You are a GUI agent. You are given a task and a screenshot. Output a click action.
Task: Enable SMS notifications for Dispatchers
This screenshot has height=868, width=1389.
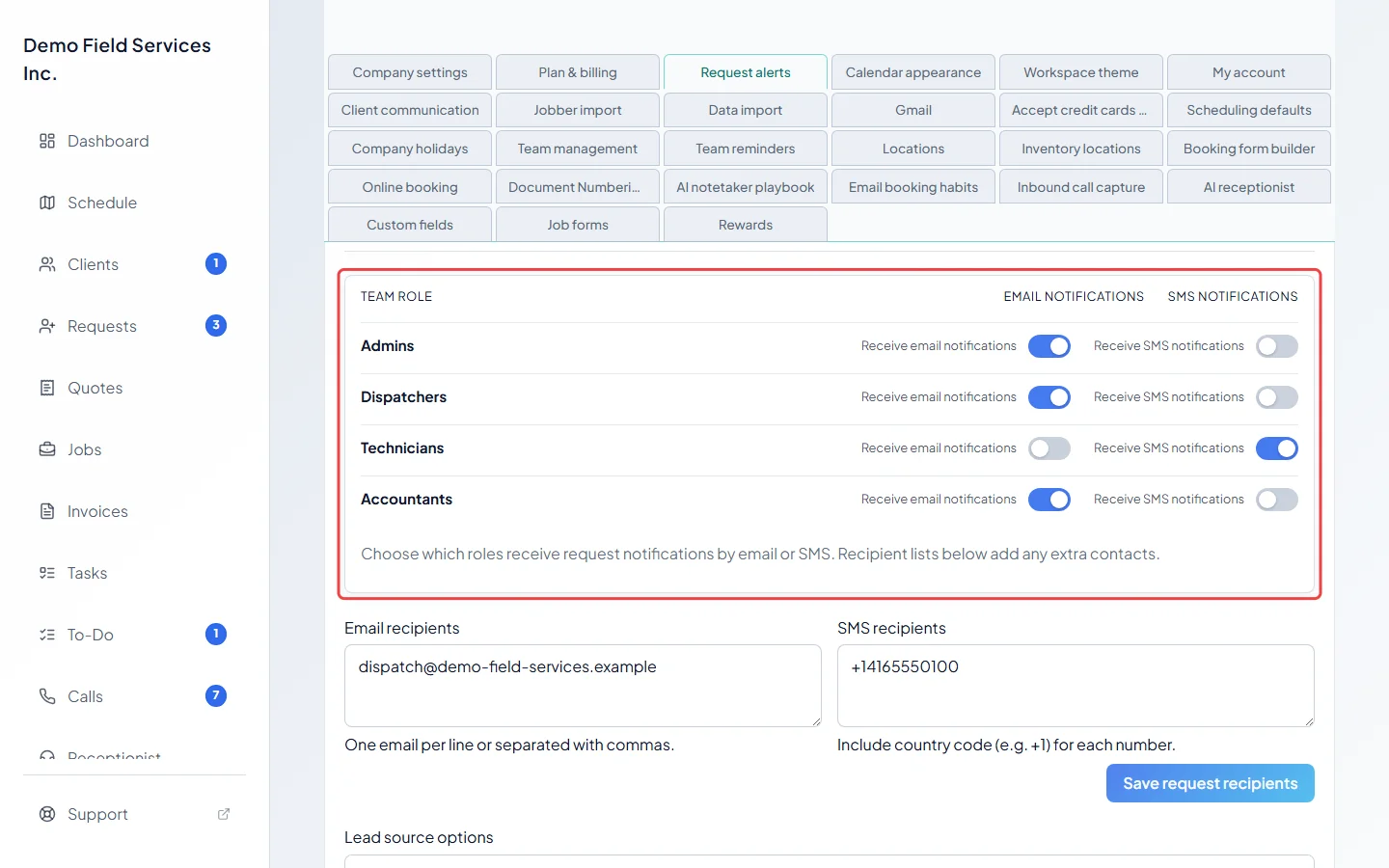1277,397
